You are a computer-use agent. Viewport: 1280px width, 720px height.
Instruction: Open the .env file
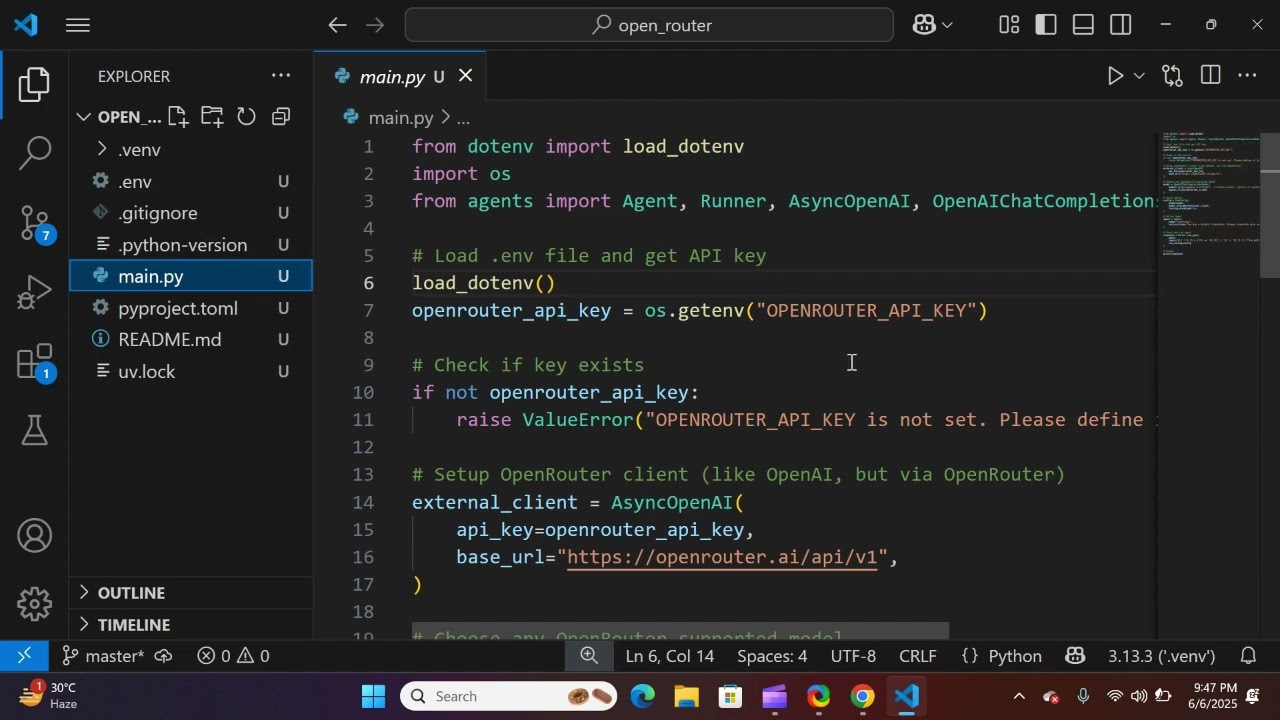pyautogui.click(x=190, y=181)
